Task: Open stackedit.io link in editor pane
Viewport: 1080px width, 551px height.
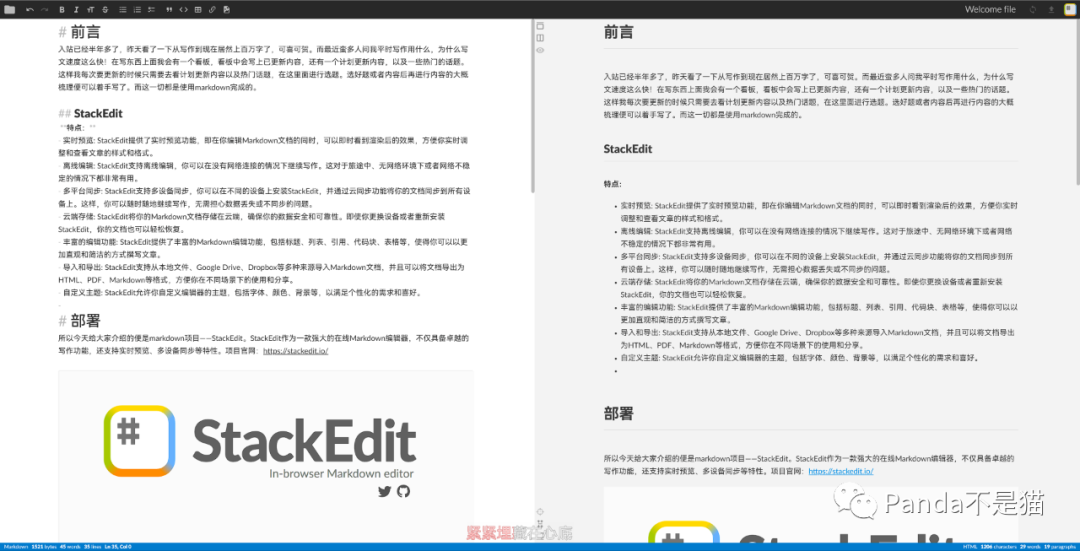Action: (x=295, y=351)
